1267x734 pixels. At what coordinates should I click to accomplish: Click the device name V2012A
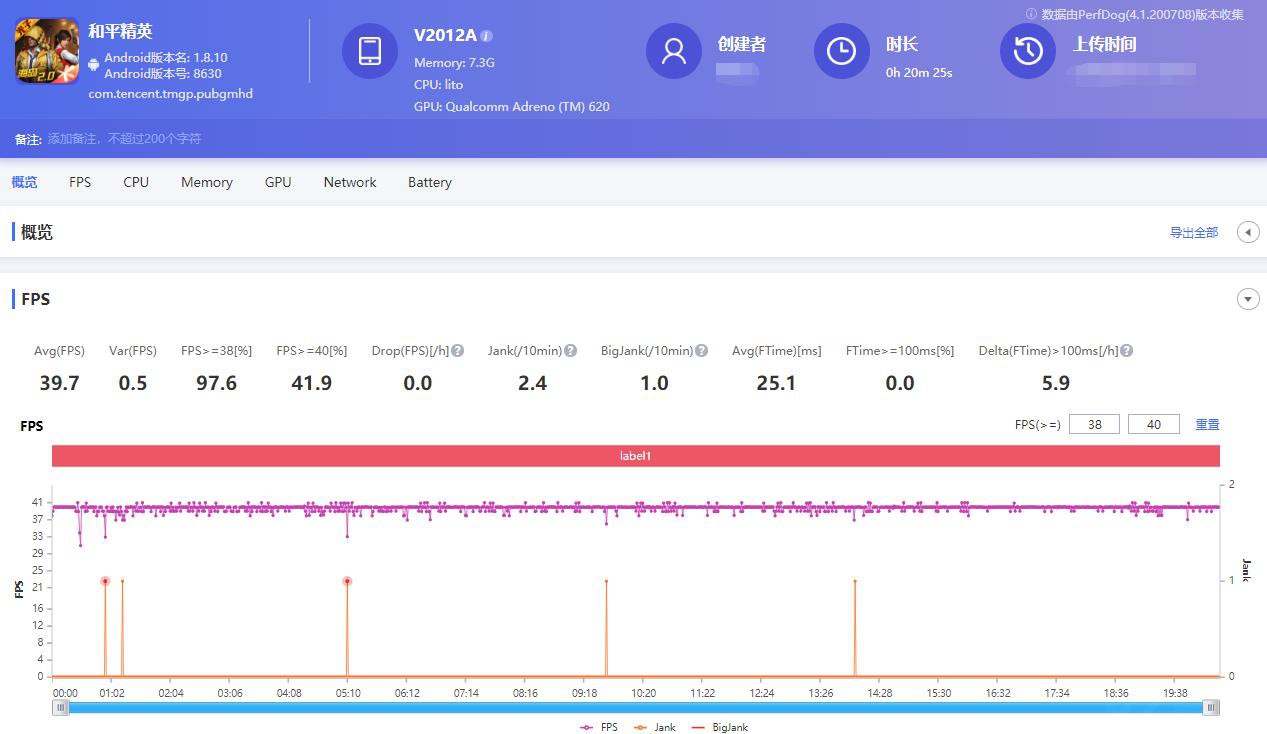pos(445,35)
